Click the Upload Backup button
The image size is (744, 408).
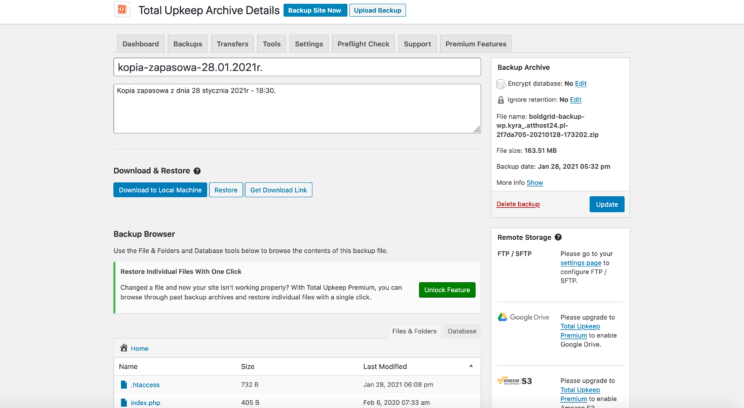pos(378,10)
